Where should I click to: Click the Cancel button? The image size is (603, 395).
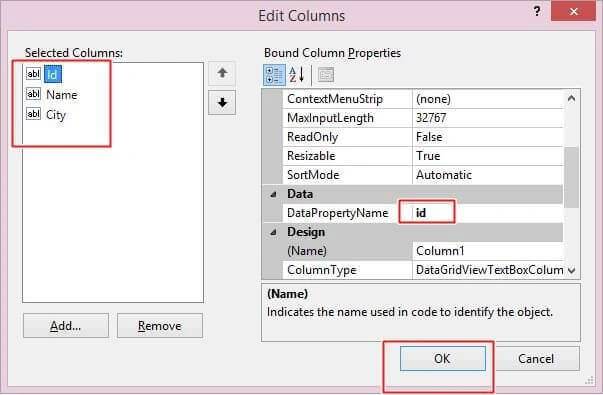click(536, 358)
